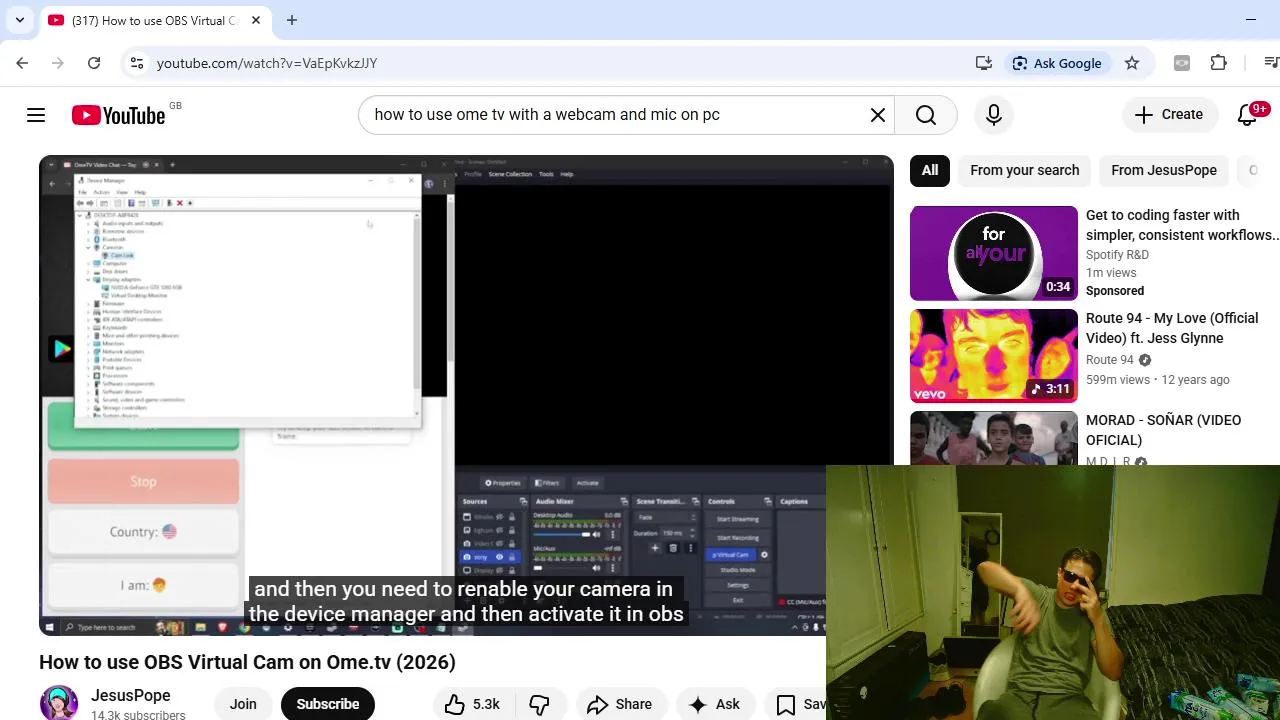Click the Spotify R&D channel name

click(x=1117, y=255)
